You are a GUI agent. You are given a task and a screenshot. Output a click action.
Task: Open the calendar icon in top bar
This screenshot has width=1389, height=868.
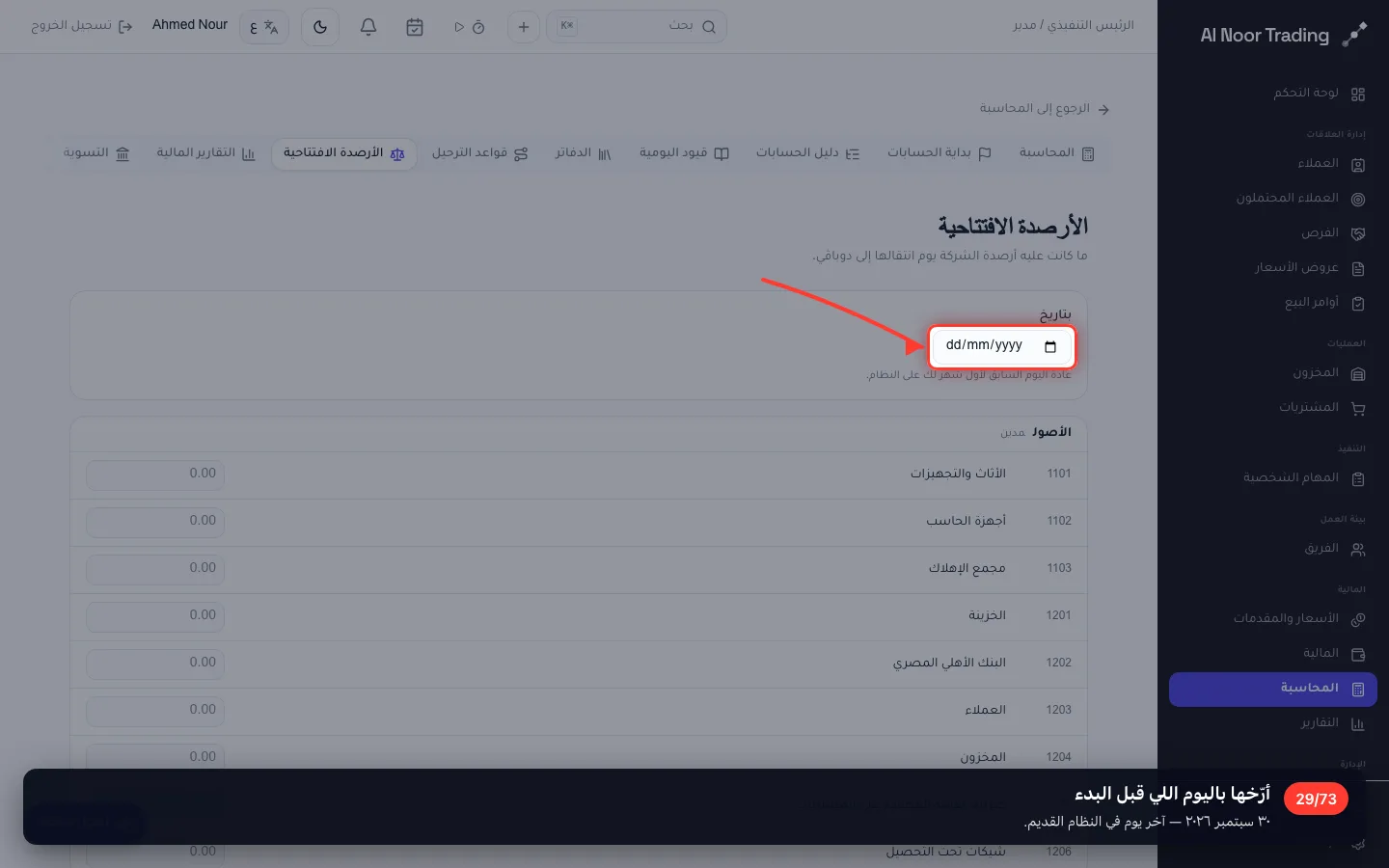pyautogui.click(x=415, y=27)
